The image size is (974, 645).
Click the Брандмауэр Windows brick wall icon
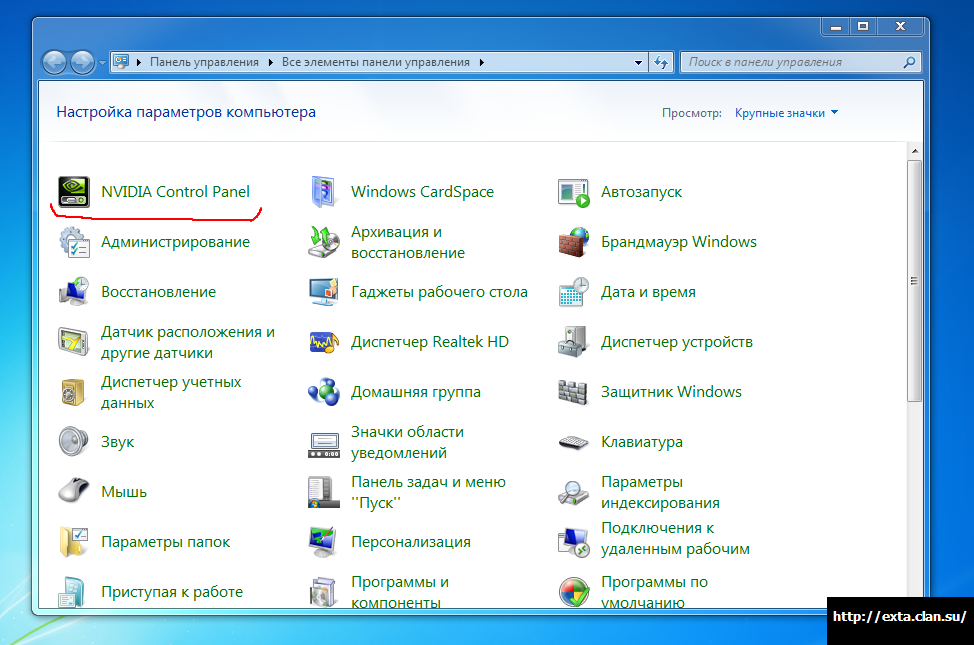tap(573, 242)
